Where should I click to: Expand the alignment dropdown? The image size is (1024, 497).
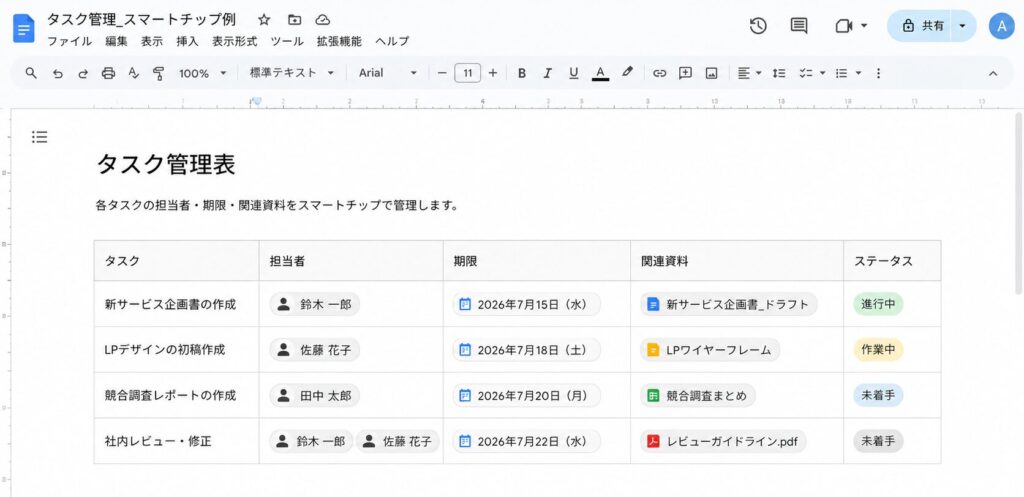point(758,73)
